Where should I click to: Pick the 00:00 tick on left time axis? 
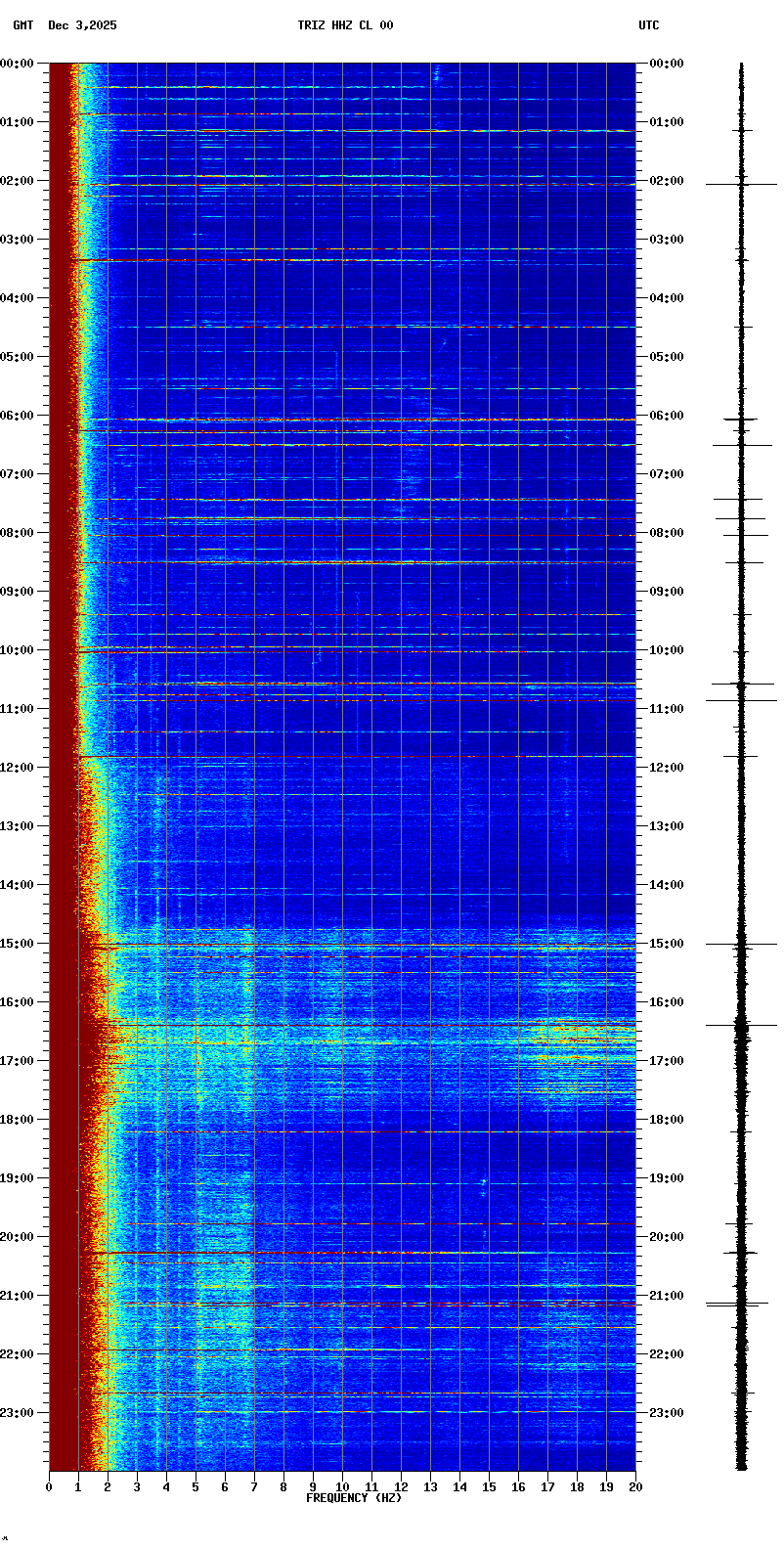click(18, 64)
